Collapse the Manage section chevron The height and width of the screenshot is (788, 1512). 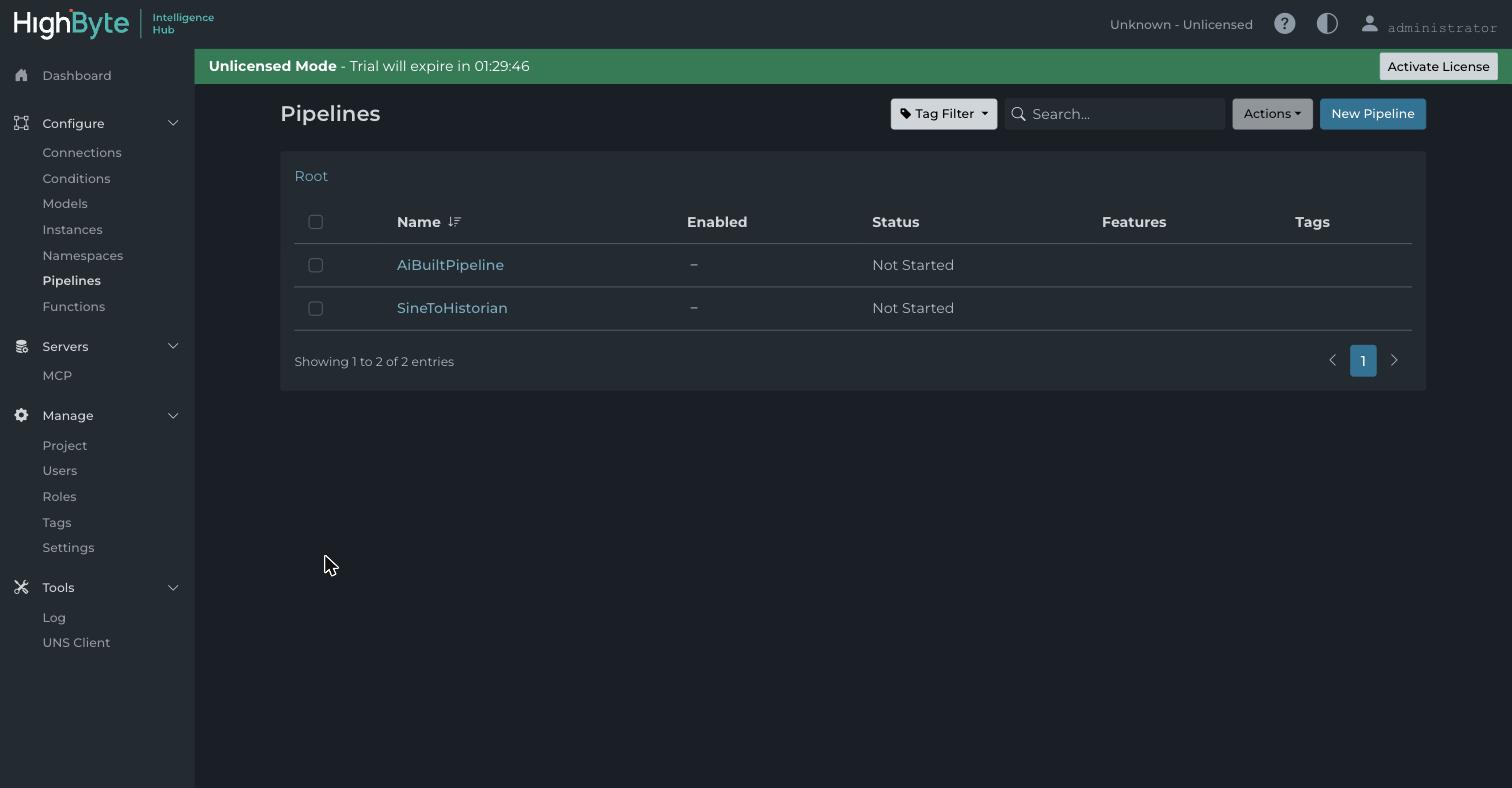pyautogui.click(x=173, y=415)
